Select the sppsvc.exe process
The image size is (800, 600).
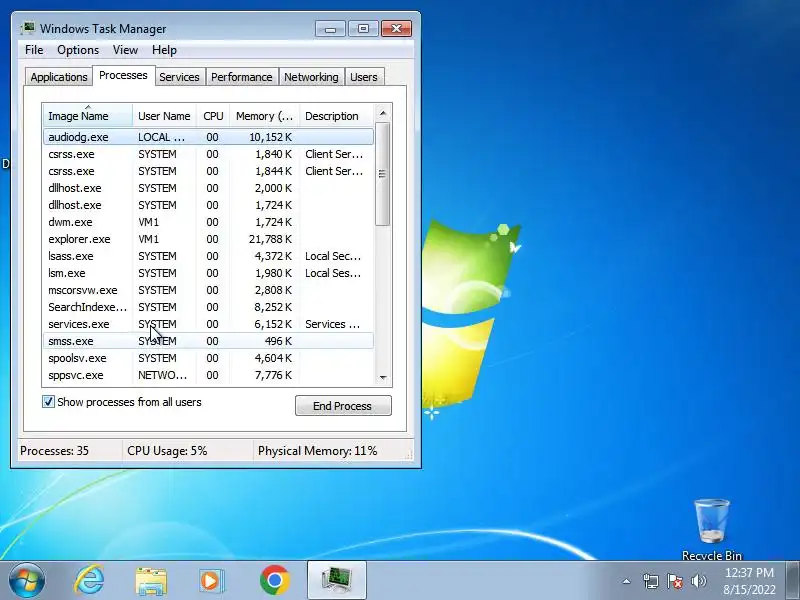point(208,375)
